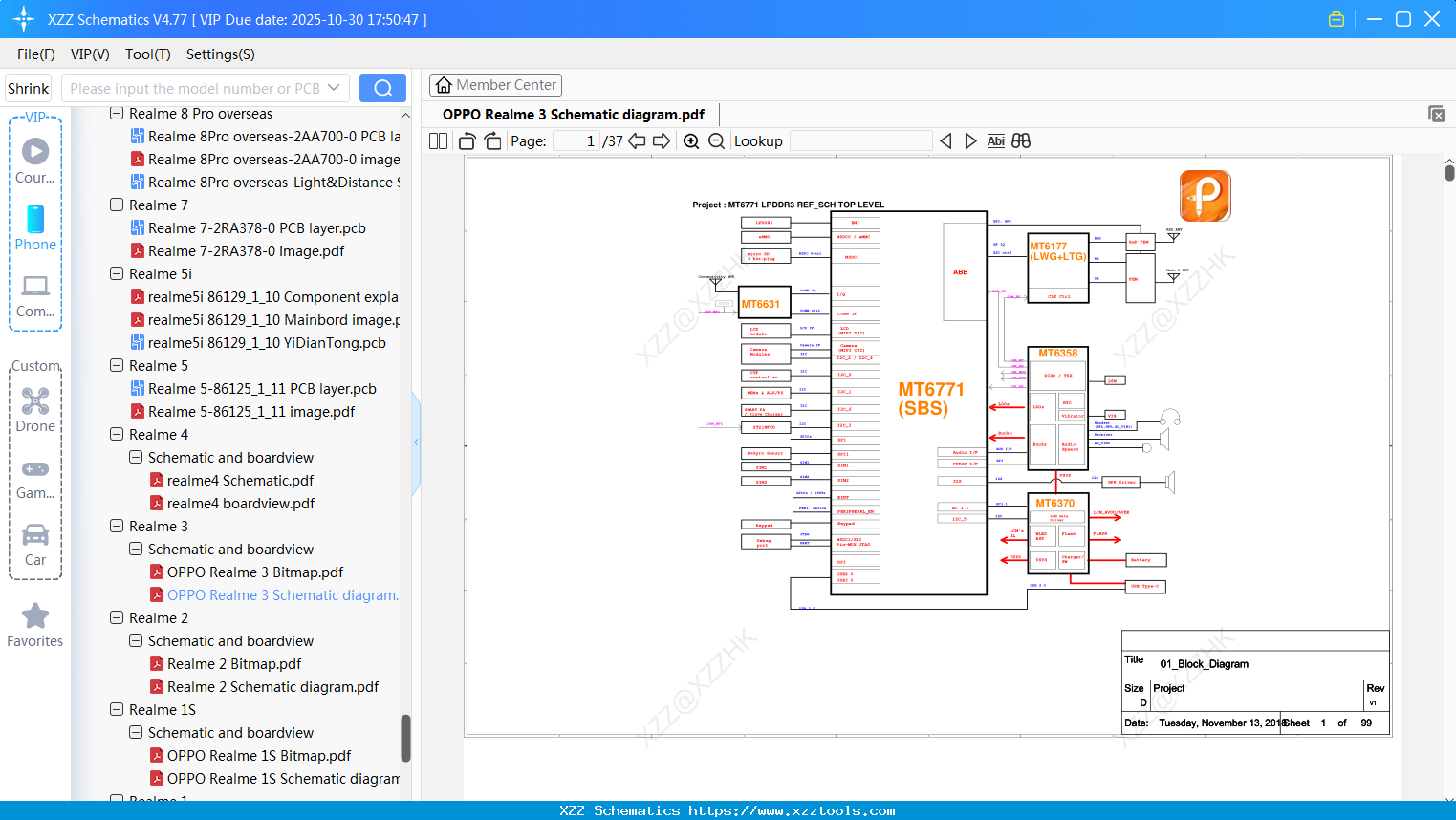This screenshot has height=820, width=1456.
Task: Open the File(F) menu
Action: (x=36, y=54)
